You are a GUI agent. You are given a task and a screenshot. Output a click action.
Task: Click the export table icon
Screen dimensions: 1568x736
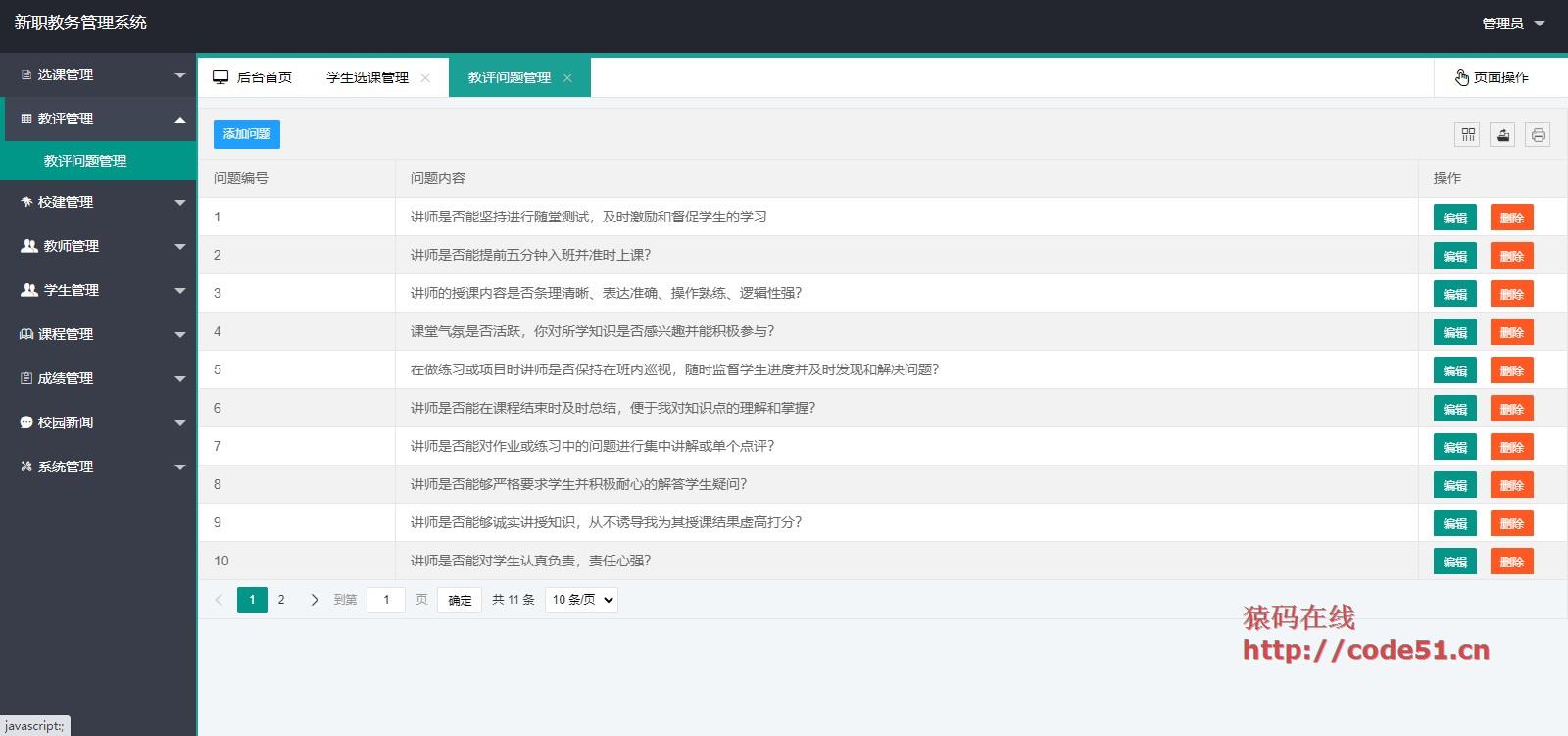coord(1502,135)
